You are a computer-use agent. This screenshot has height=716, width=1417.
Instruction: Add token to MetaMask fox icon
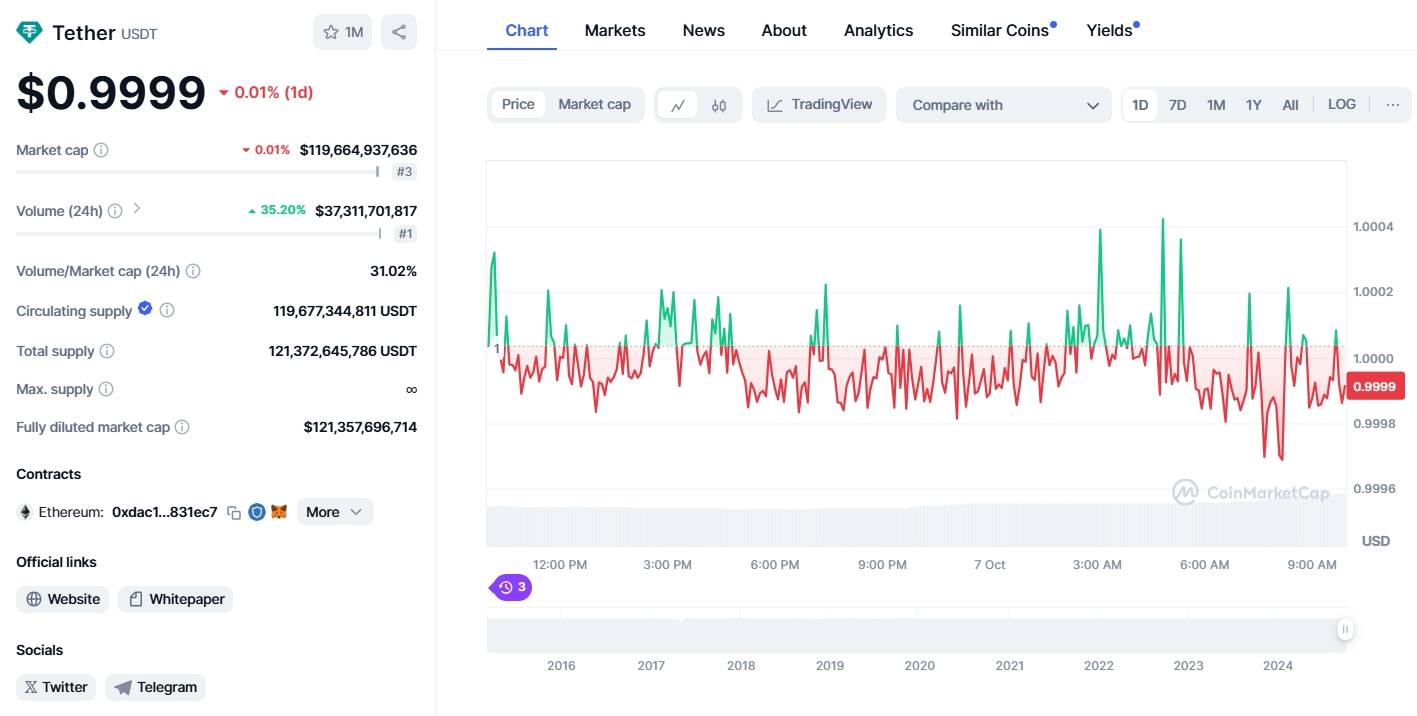click(279, 512)
